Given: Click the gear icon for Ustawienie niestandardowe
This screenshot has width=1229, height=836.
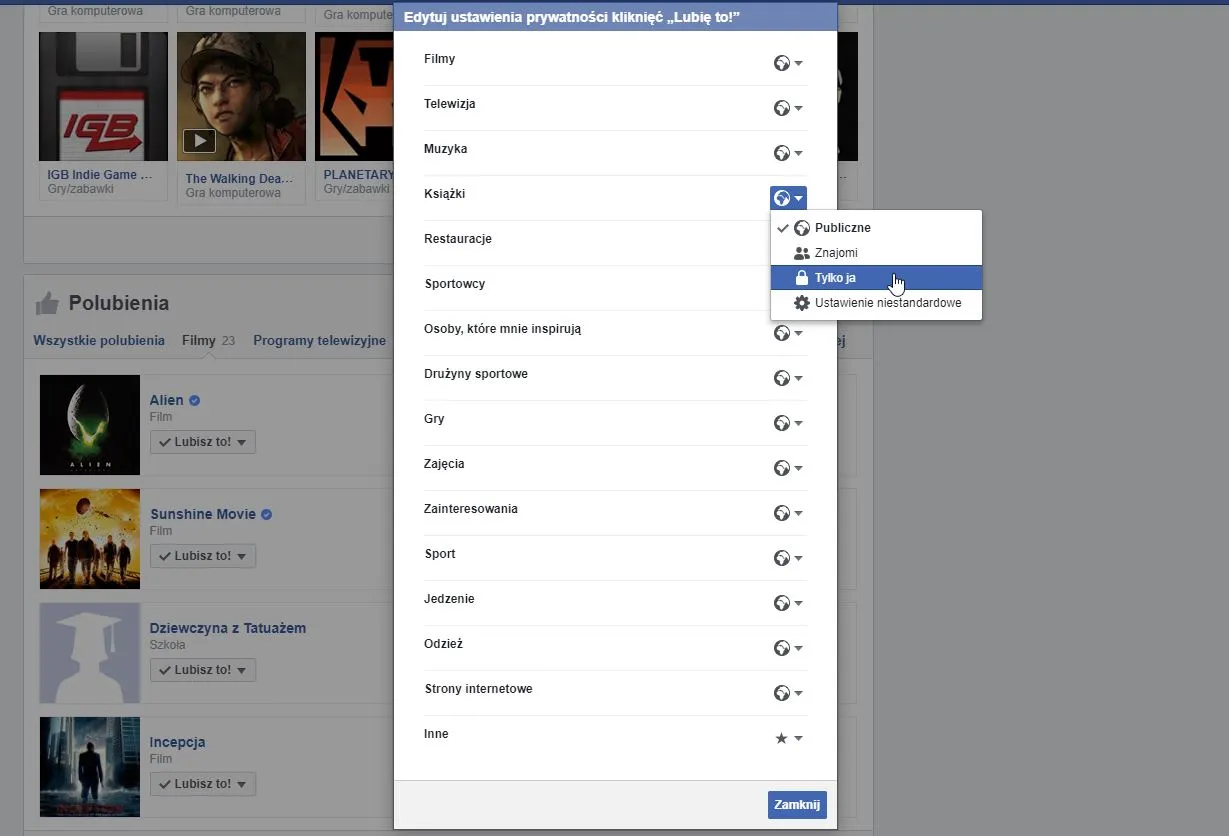Looking at the screenshot, I should [800, 302].
